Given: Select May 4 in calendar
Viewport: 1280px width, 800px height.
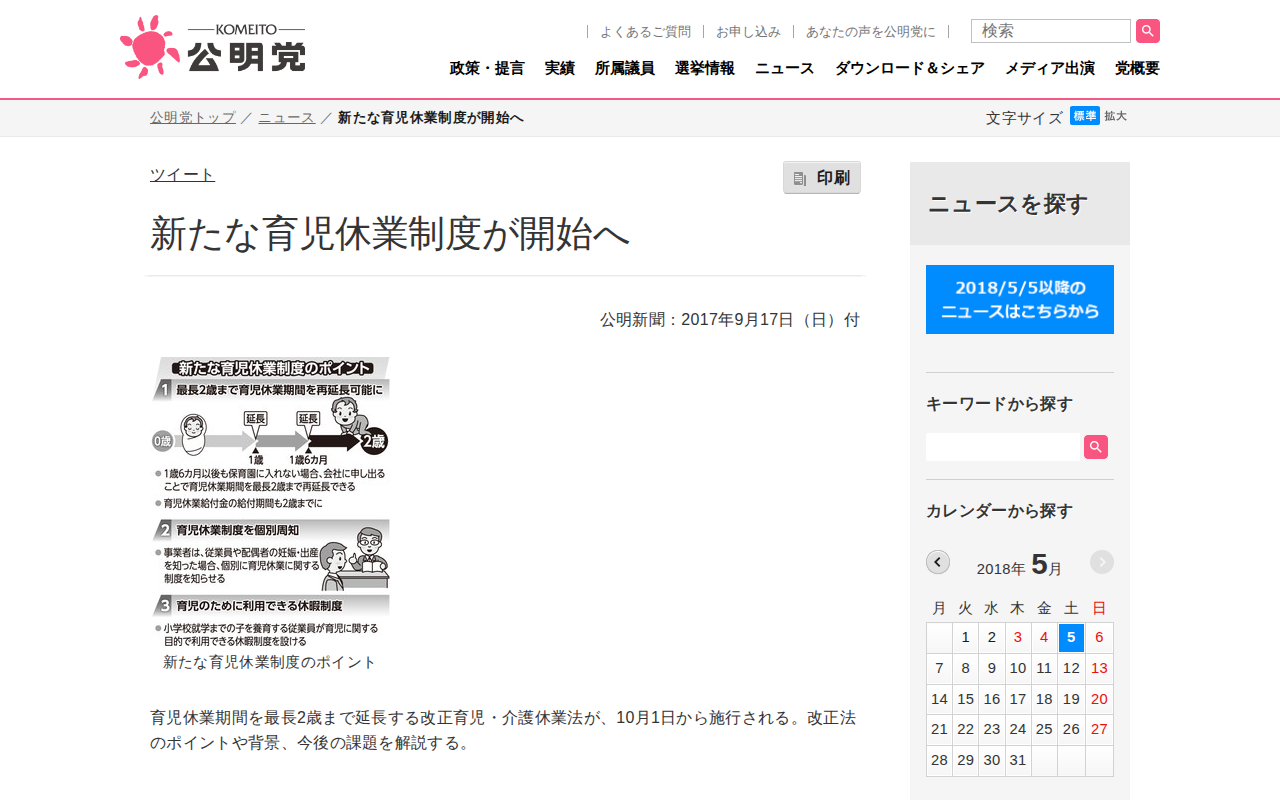Looking at the screenshot, I should (1044, 637).
